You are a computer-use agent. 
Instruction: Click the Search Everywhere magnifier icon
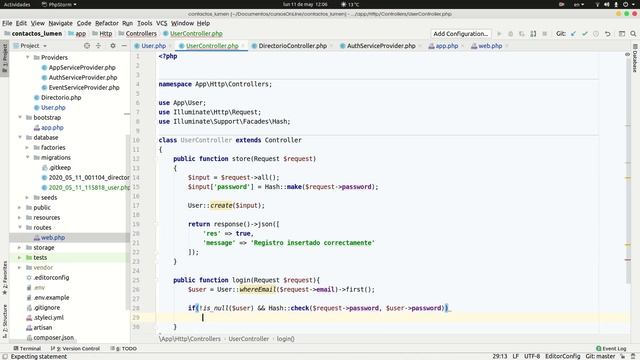point(633,34)
